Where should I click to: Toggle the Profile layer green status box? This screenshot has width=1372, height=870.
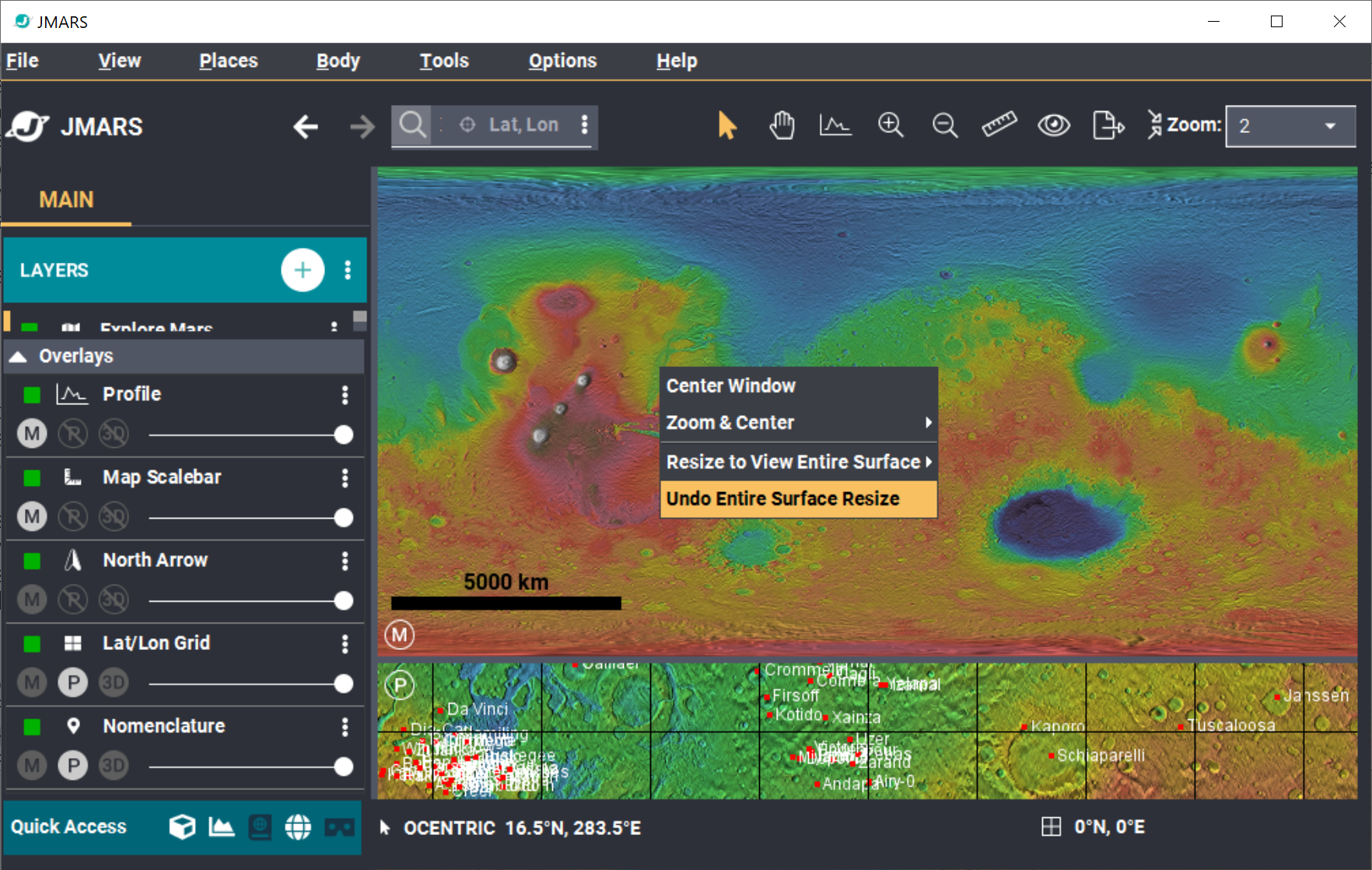32,395
